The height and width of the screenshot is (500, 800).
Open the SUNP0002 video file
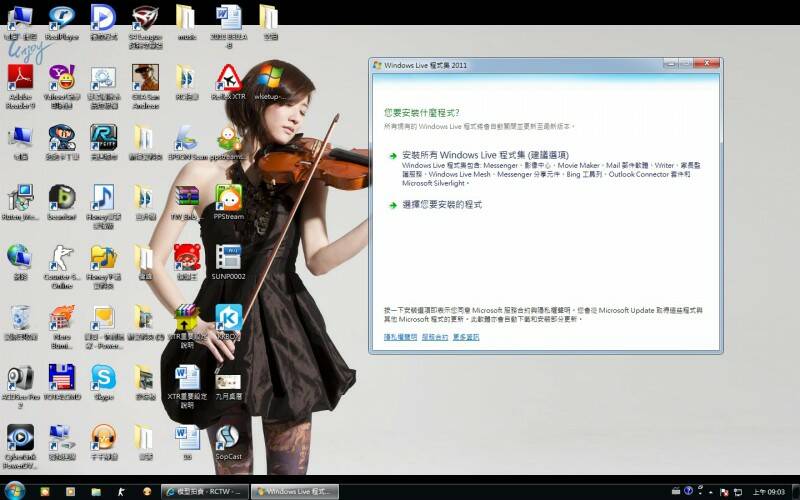click(x=229, y=262)
